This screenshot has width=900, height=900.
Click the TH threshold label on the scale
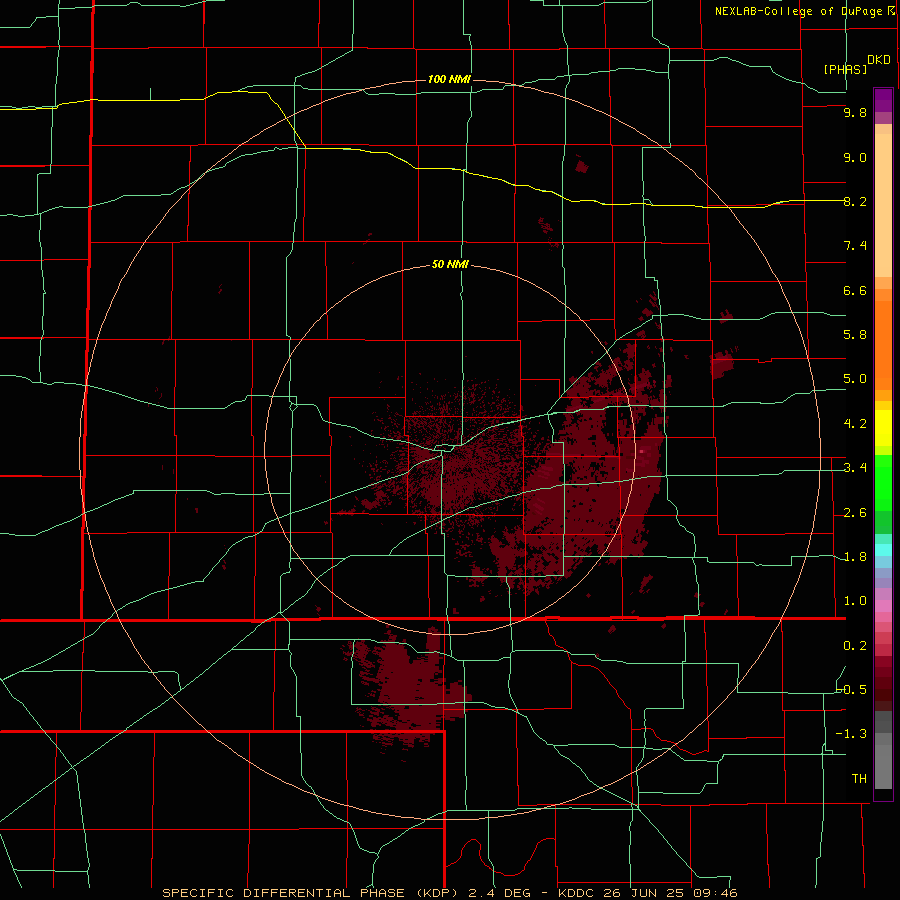[859, 779]
